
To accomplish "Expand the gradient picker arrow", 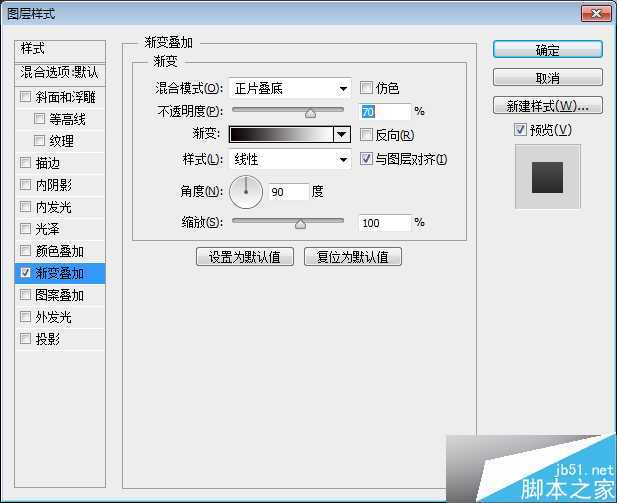I will (342, 135).
